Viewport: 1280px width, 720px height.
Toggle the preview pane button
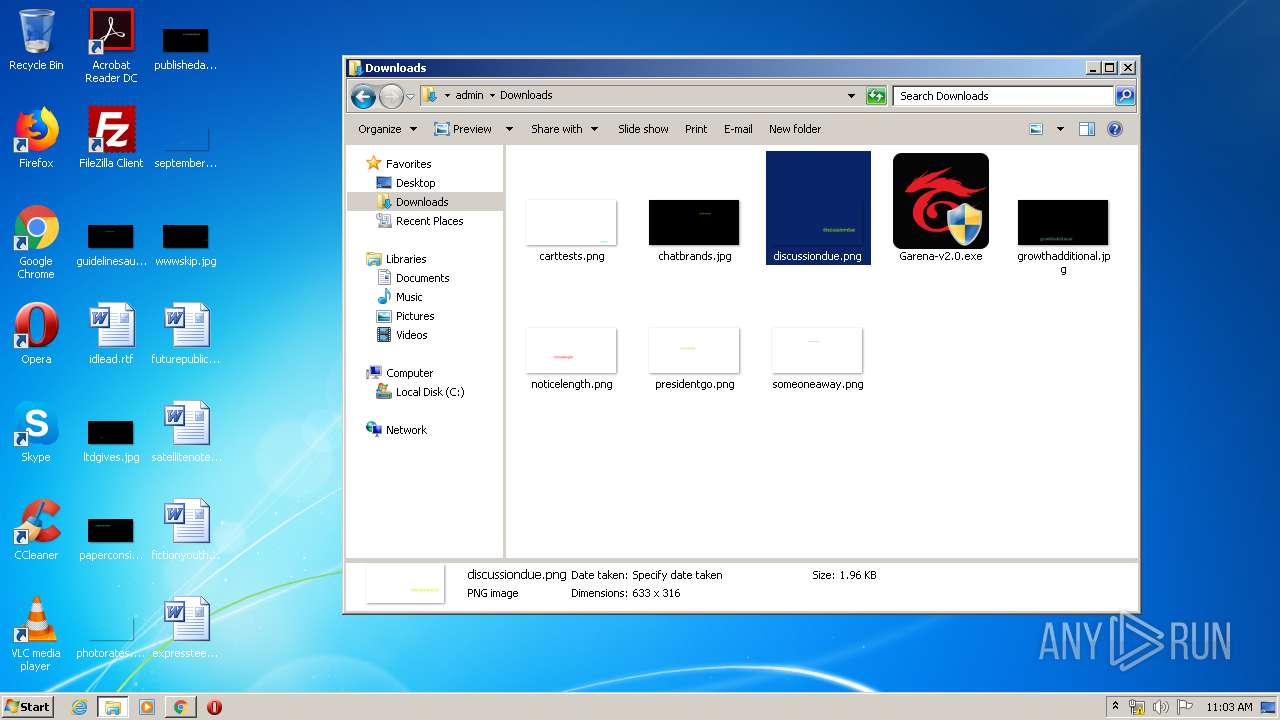1087,129
